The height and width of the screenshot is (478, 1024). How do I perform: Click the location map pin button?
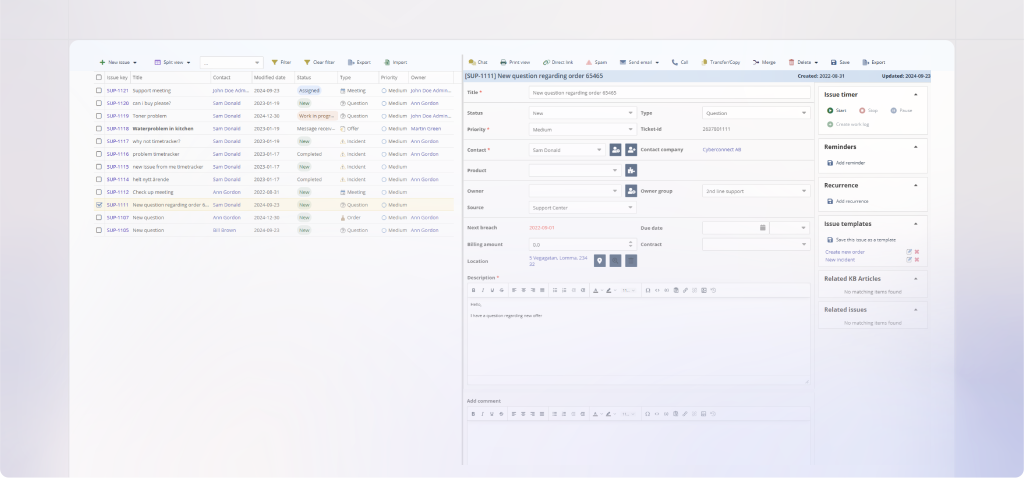[600, 261]
